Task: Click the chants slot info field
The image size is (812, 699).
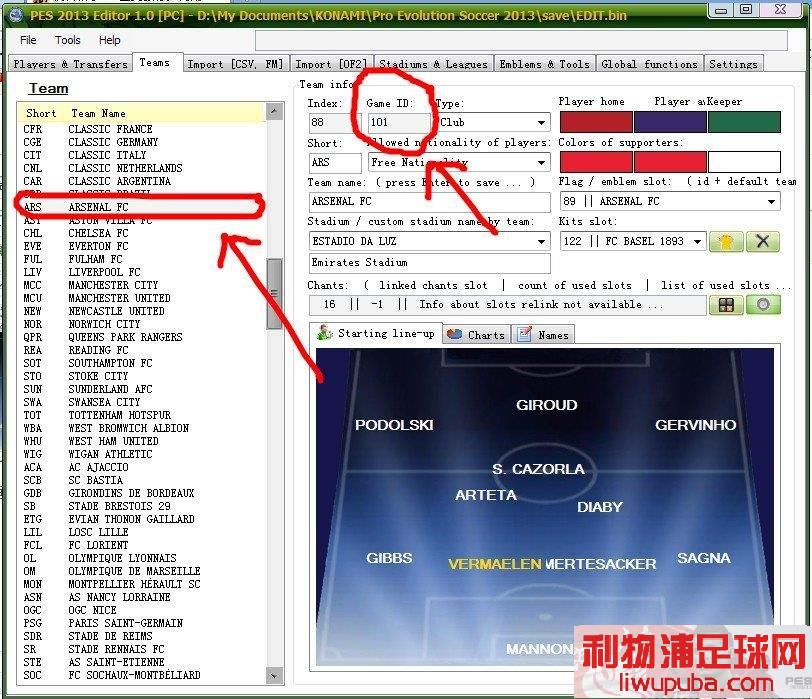Action: coord(508,305)
